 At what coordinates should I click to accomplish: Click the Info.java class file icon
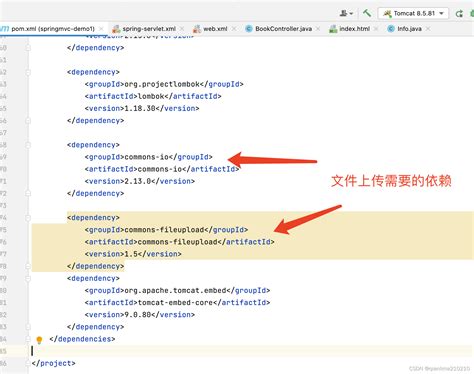391,29
